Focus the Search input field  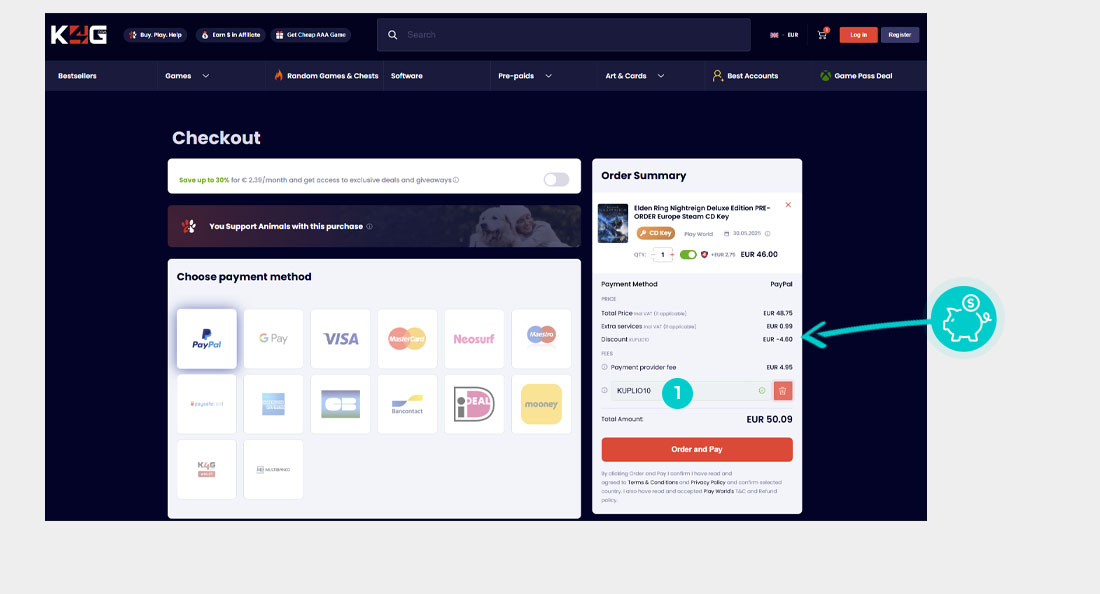(563, 34)
